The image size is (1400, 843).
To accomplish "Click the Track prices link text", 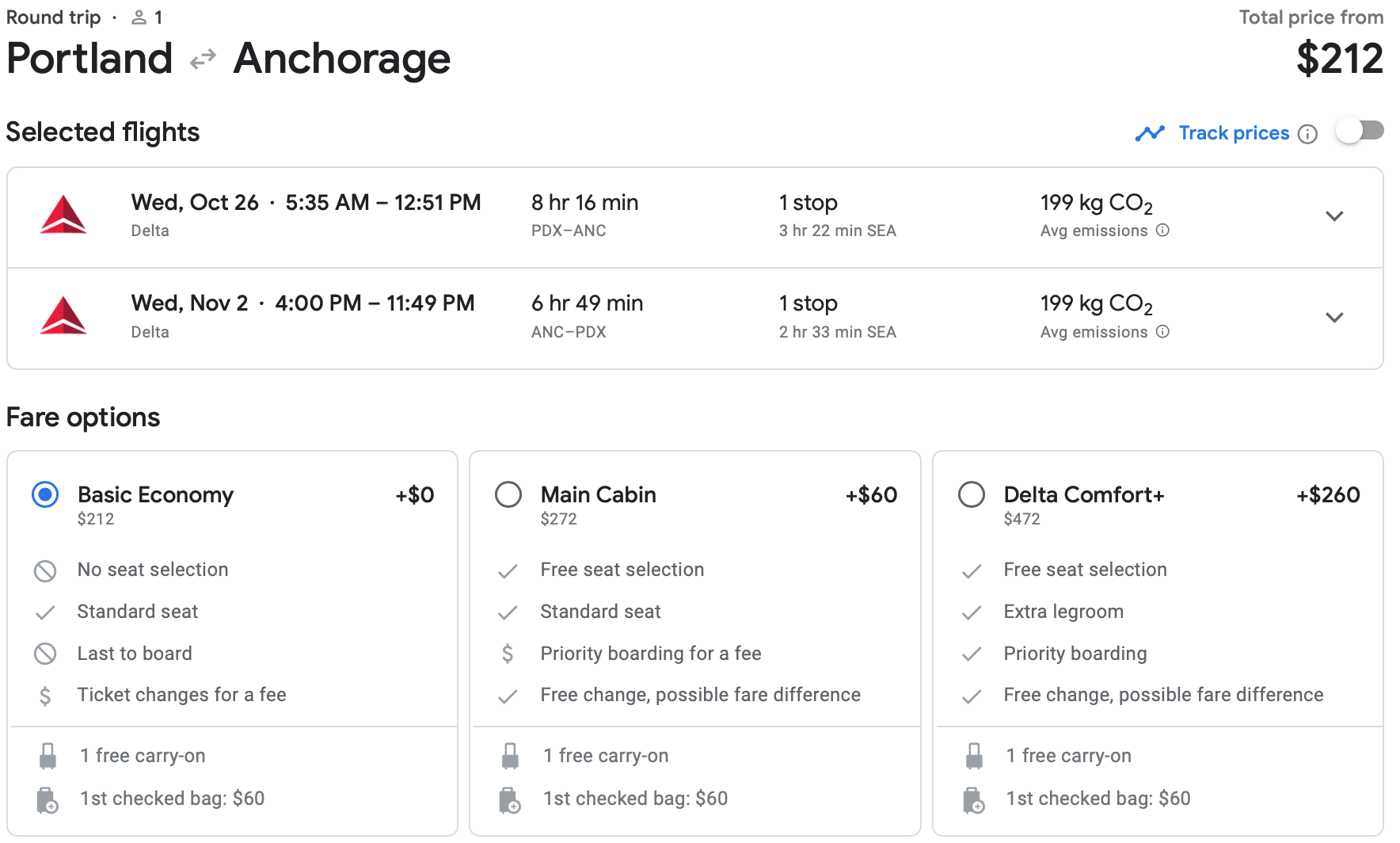I will [x=1234, y=133].
